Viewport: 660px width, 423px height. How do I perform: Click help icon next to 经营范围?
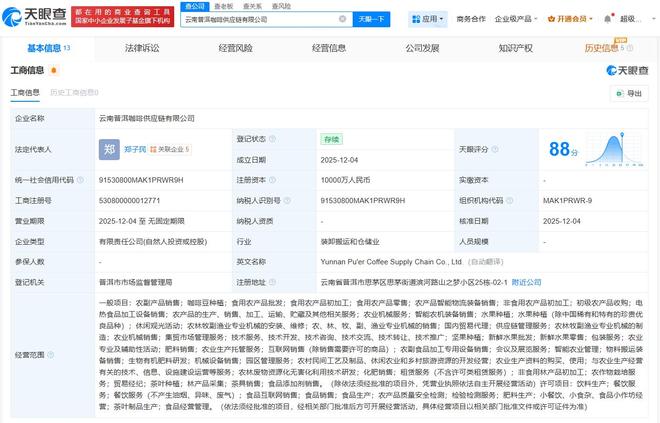[x=51, y=355]
